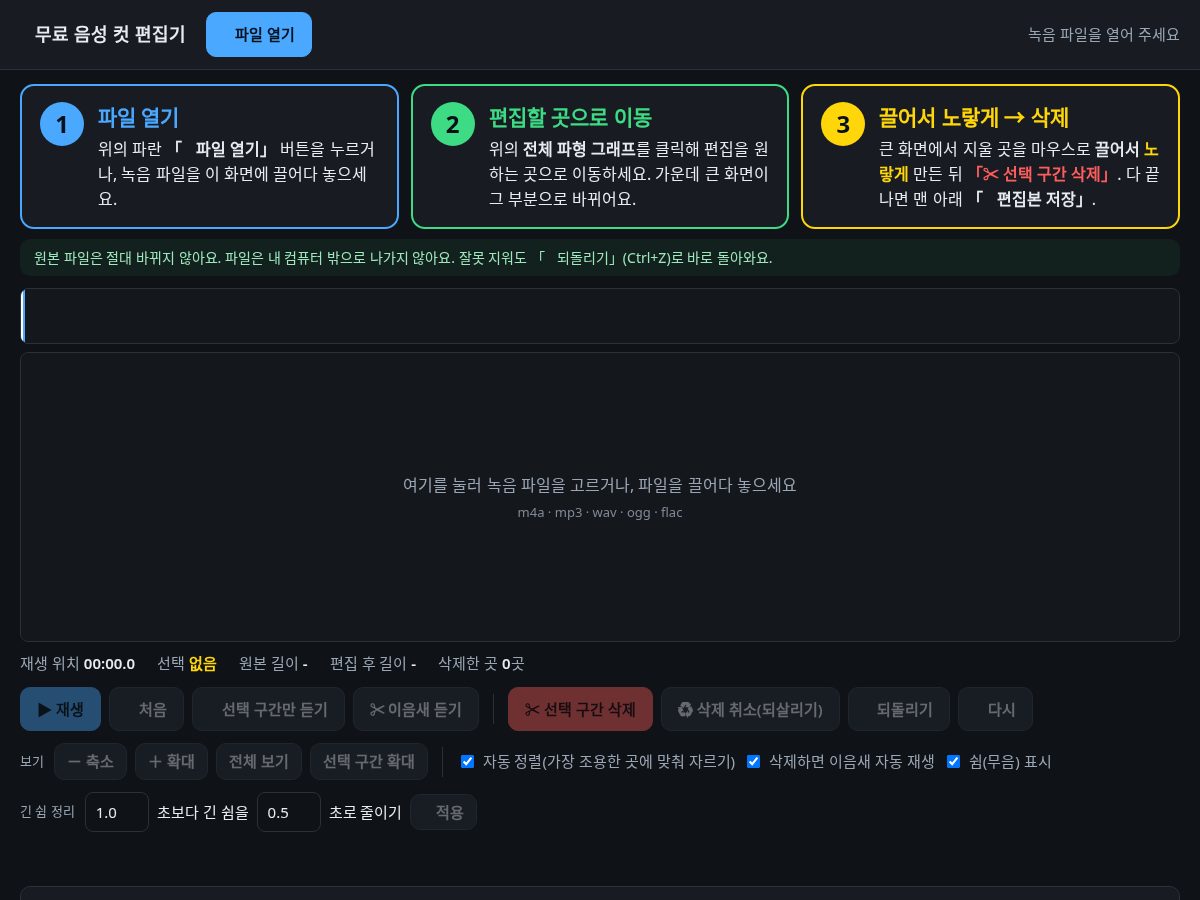Click the scissors icon in 이음새 듣기
Viewport: 1200px width, 900px height.
click(377, 709)
